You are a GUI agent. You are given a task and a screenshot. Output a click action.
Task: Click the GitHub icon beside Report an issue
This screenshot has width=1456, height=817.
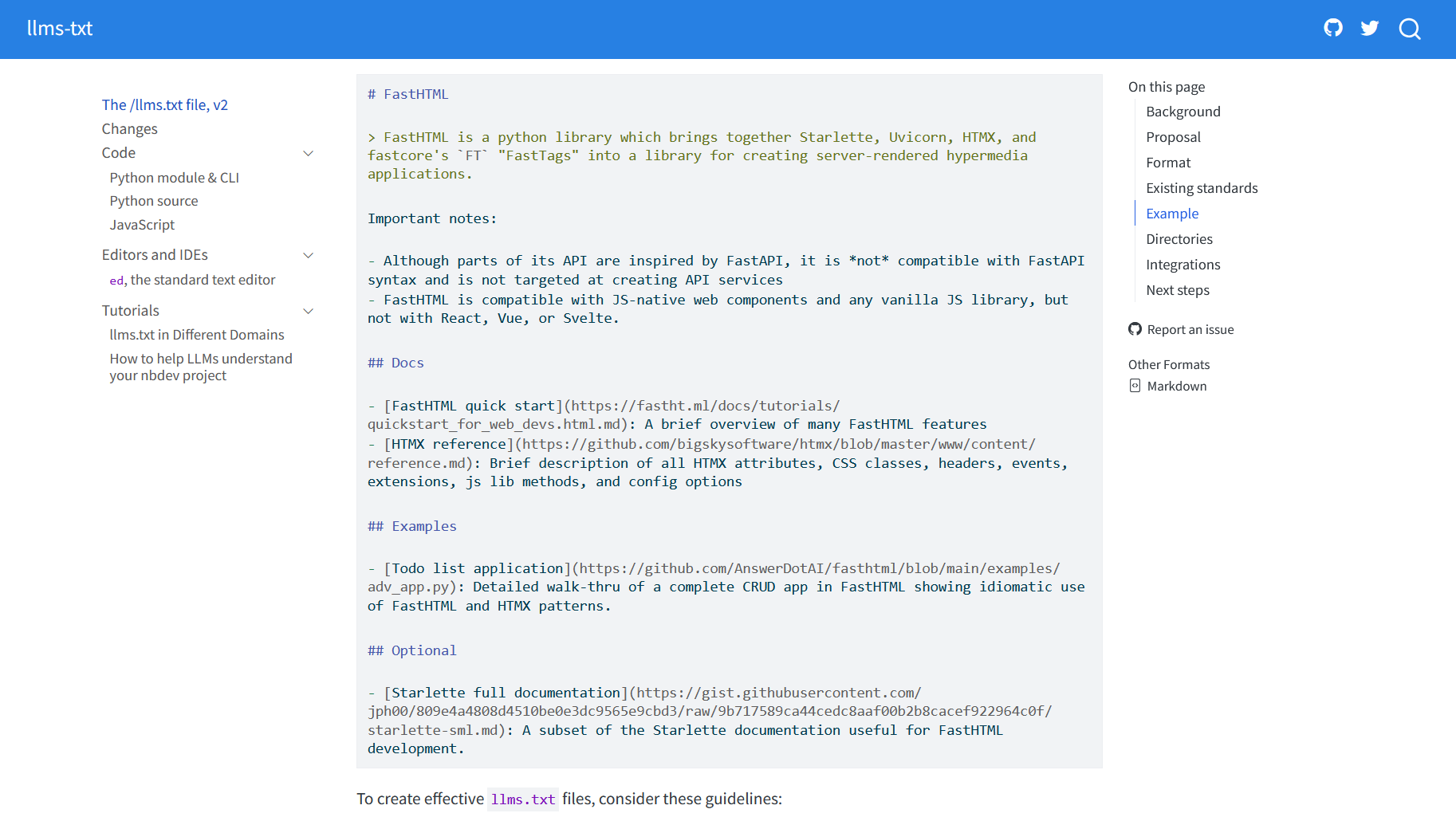pos(1135,329)
